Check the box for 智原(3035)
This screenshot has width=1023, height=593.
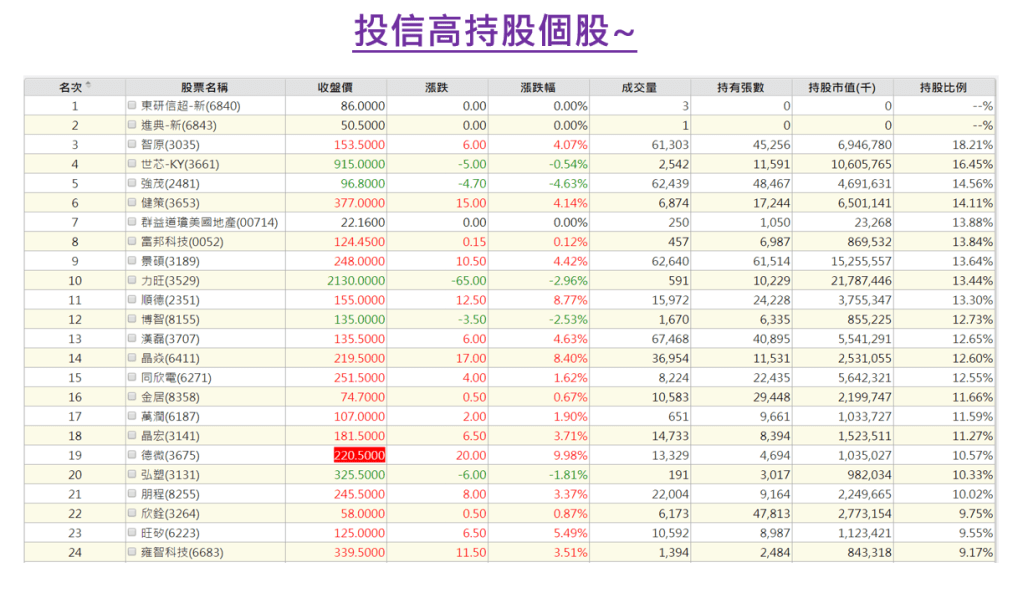pyautogui.click(x=132, y=144)
